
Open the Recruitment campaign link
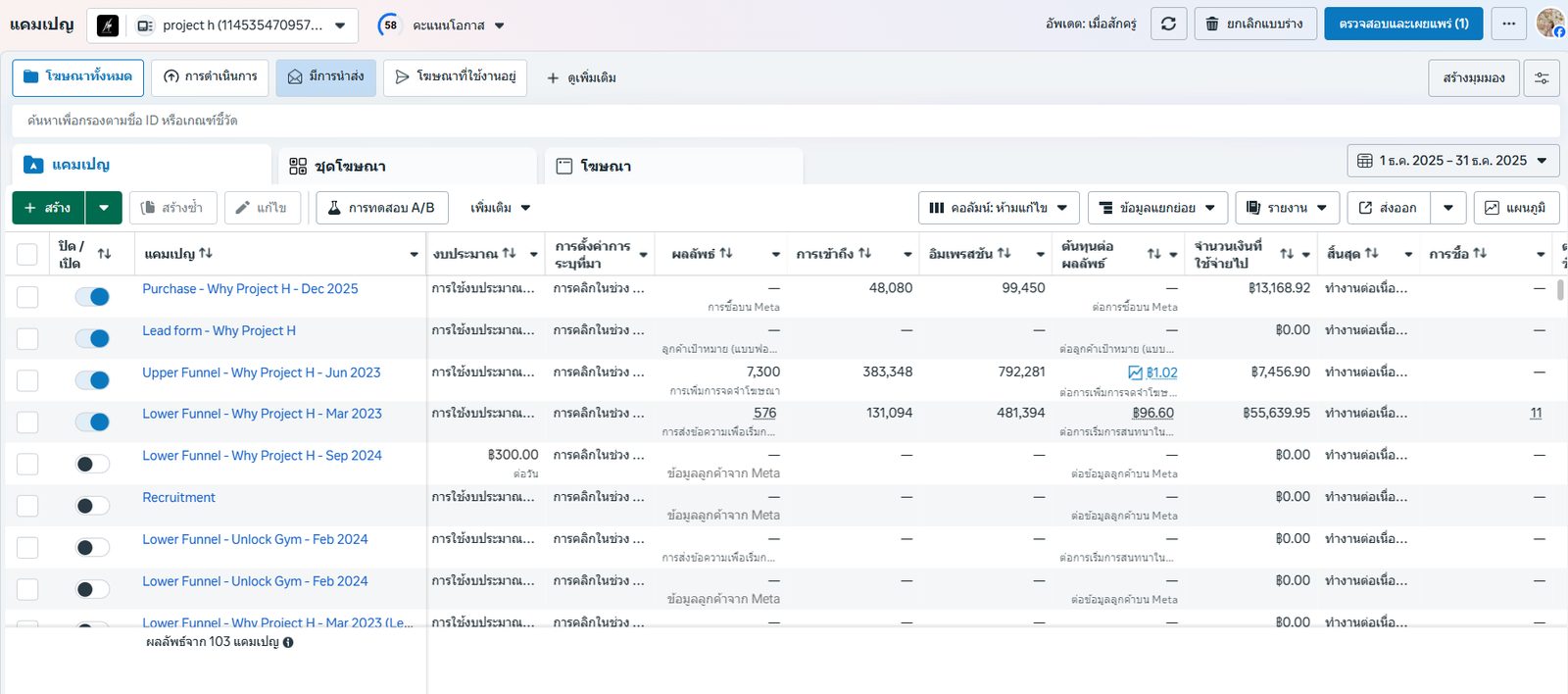pos(179,498)
